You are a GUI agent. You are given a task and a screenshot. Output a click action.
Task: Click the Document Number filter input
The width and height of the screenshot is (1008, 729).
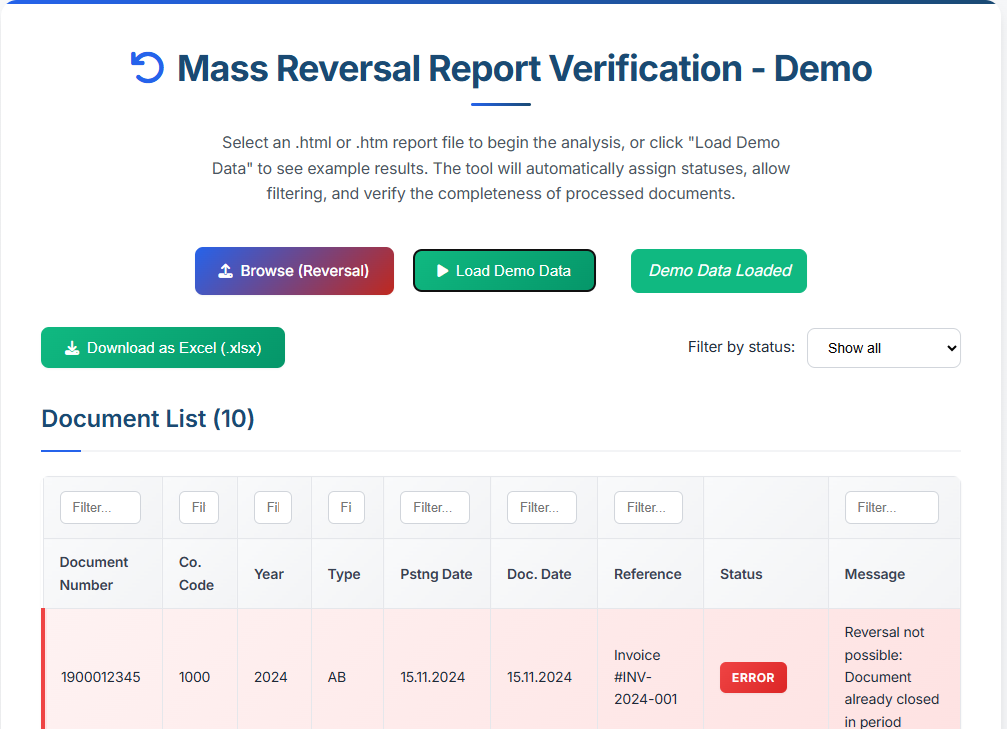tap(100, 507)
